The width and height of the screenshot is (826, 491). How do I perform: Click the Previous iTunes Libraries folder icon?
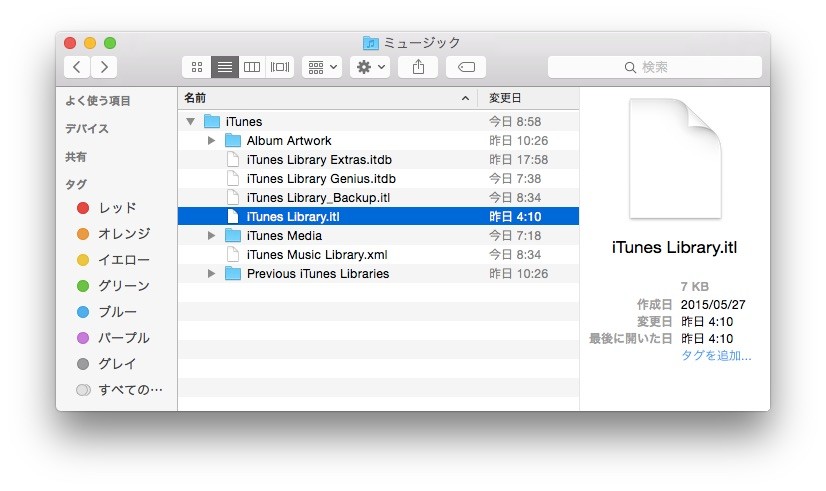click(x=233, y=273)
